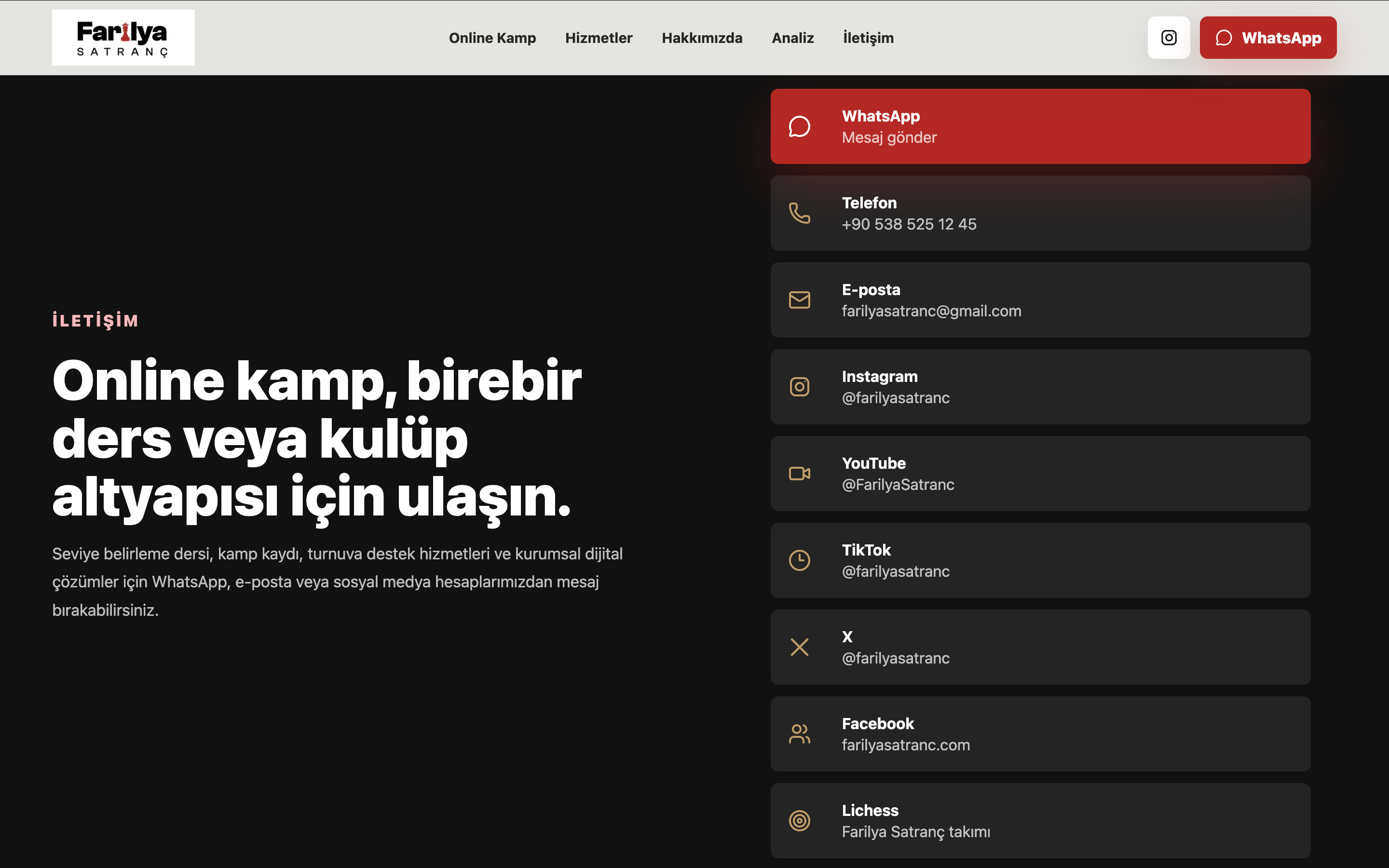1389x868 pixels.
Task: Click the Instagram icon in contact list
Action: click(800, 386)
